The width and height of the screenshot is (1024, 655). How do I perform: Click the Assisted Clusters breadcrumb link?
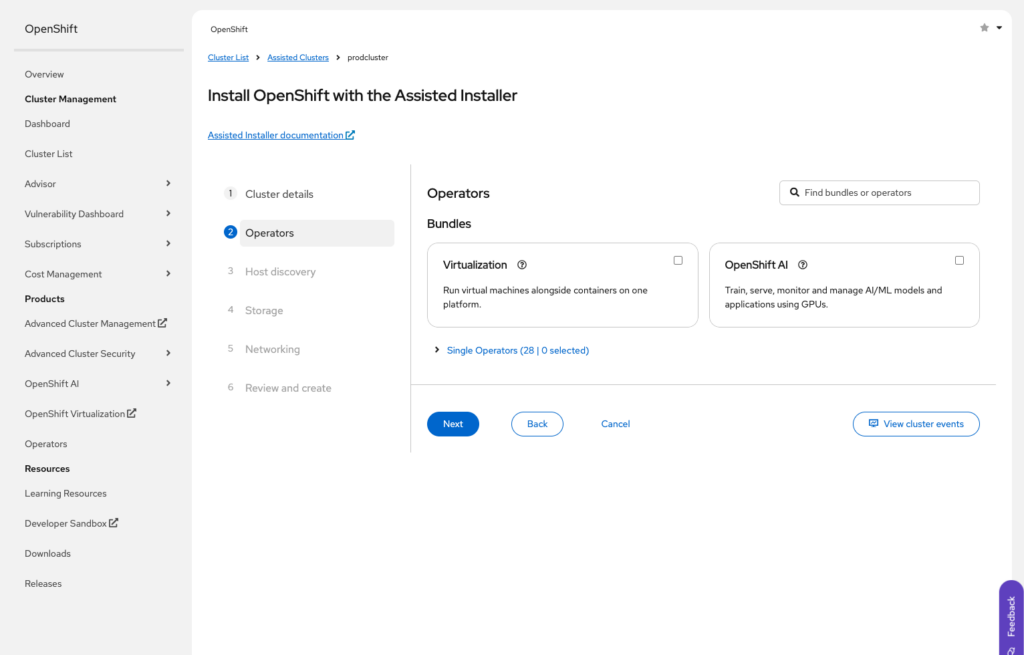(x=298, y=58)
